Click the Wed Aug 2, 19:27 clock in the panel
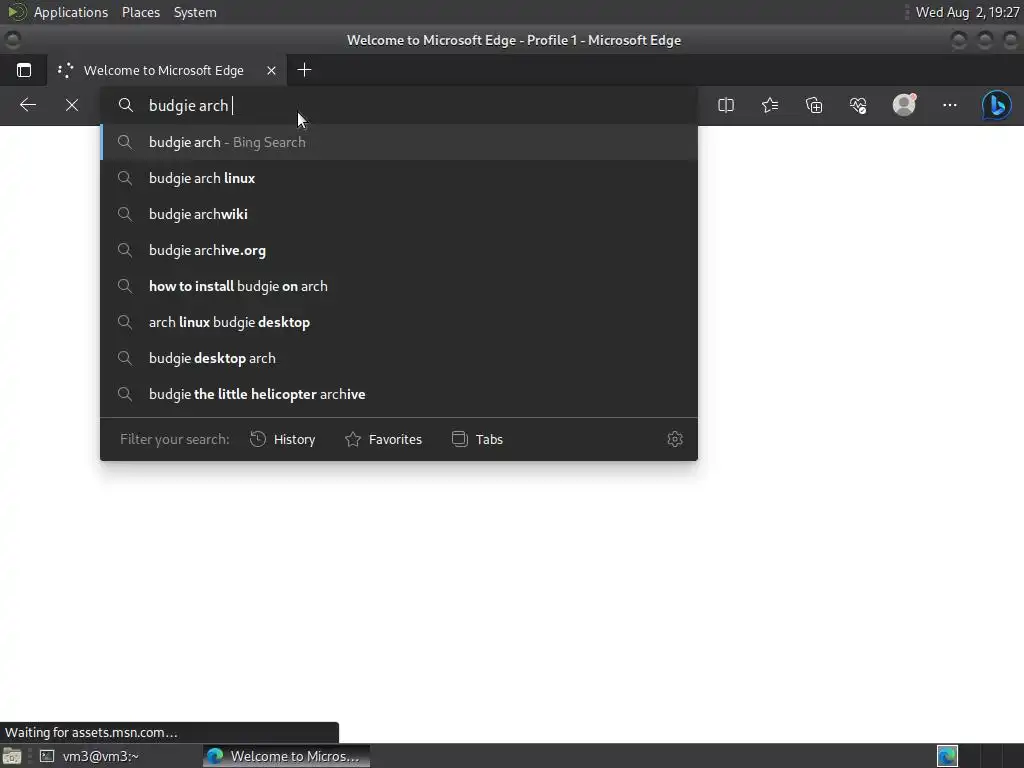This screenshot has height=768, width=1024. pos(967,12)
